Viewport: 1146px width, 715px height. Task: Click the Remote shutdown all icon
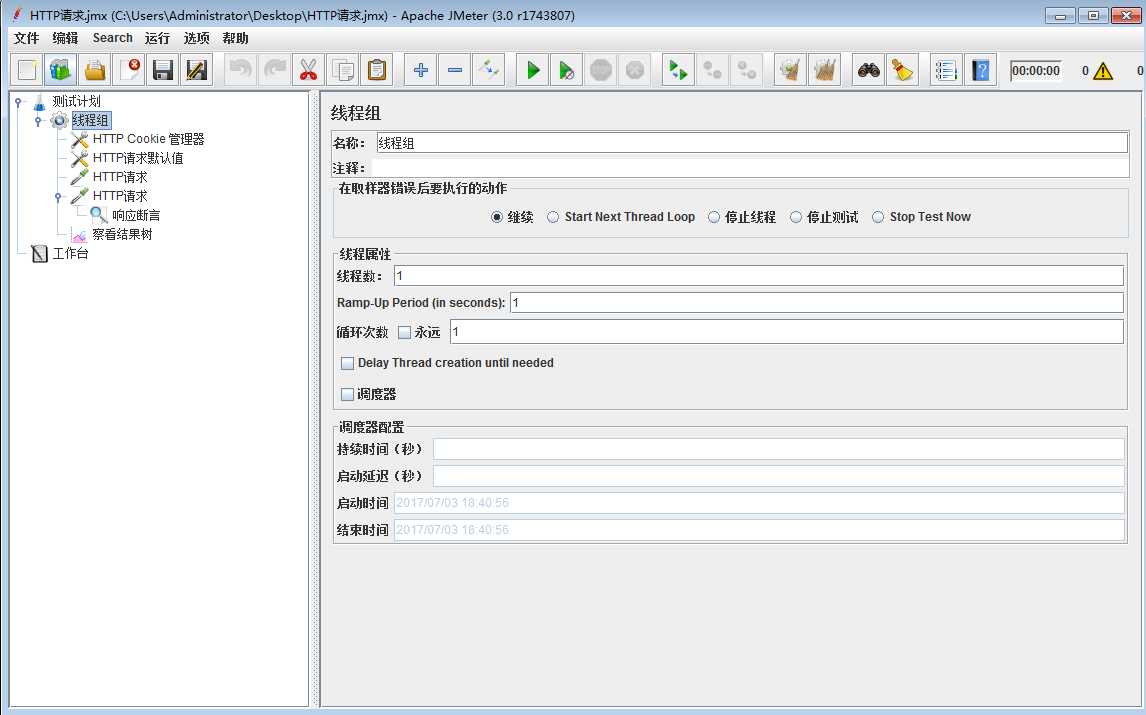point(746,70)
